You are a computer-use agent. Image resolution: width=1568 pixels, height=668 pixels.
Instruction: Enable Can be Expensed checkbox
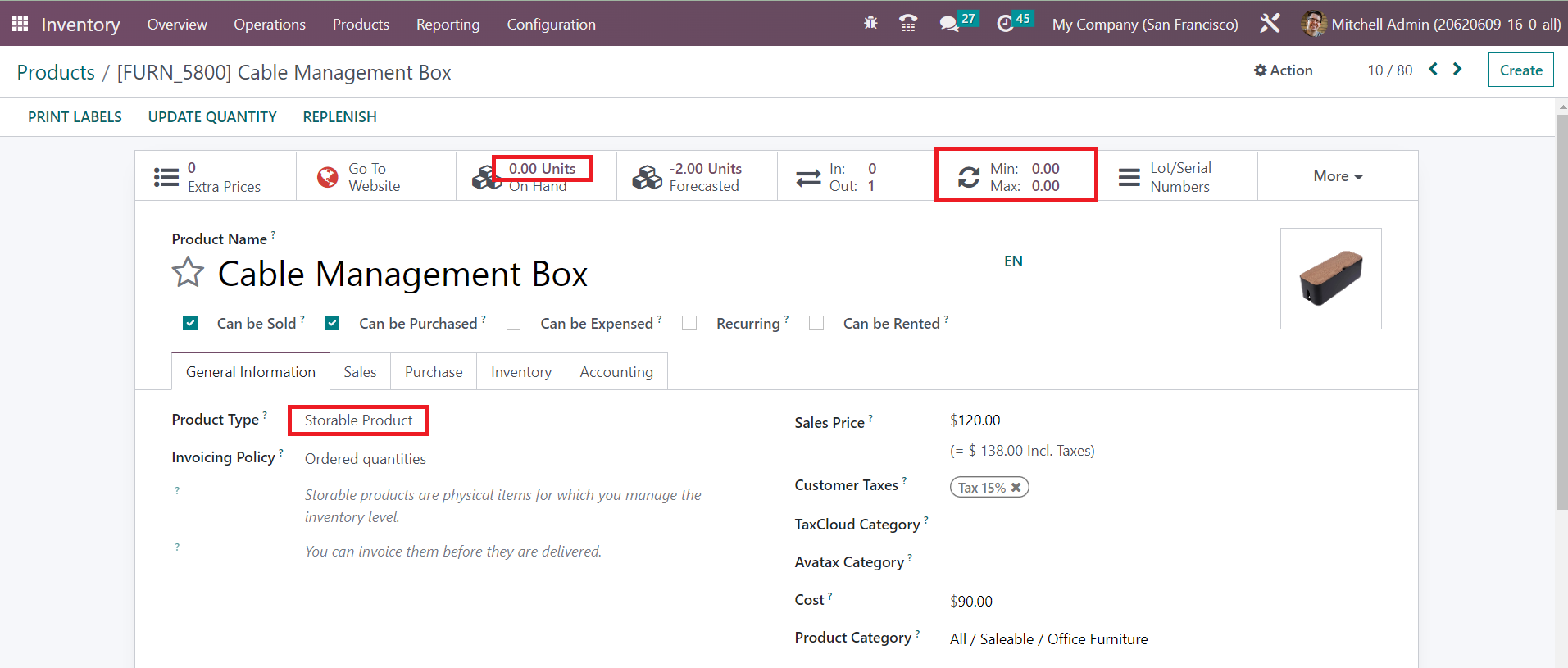[x=514, y=323]
